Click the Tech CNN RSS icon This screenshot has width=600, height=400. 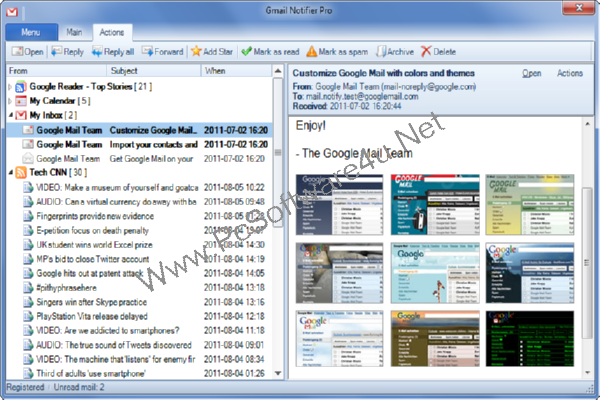(21, 173)
